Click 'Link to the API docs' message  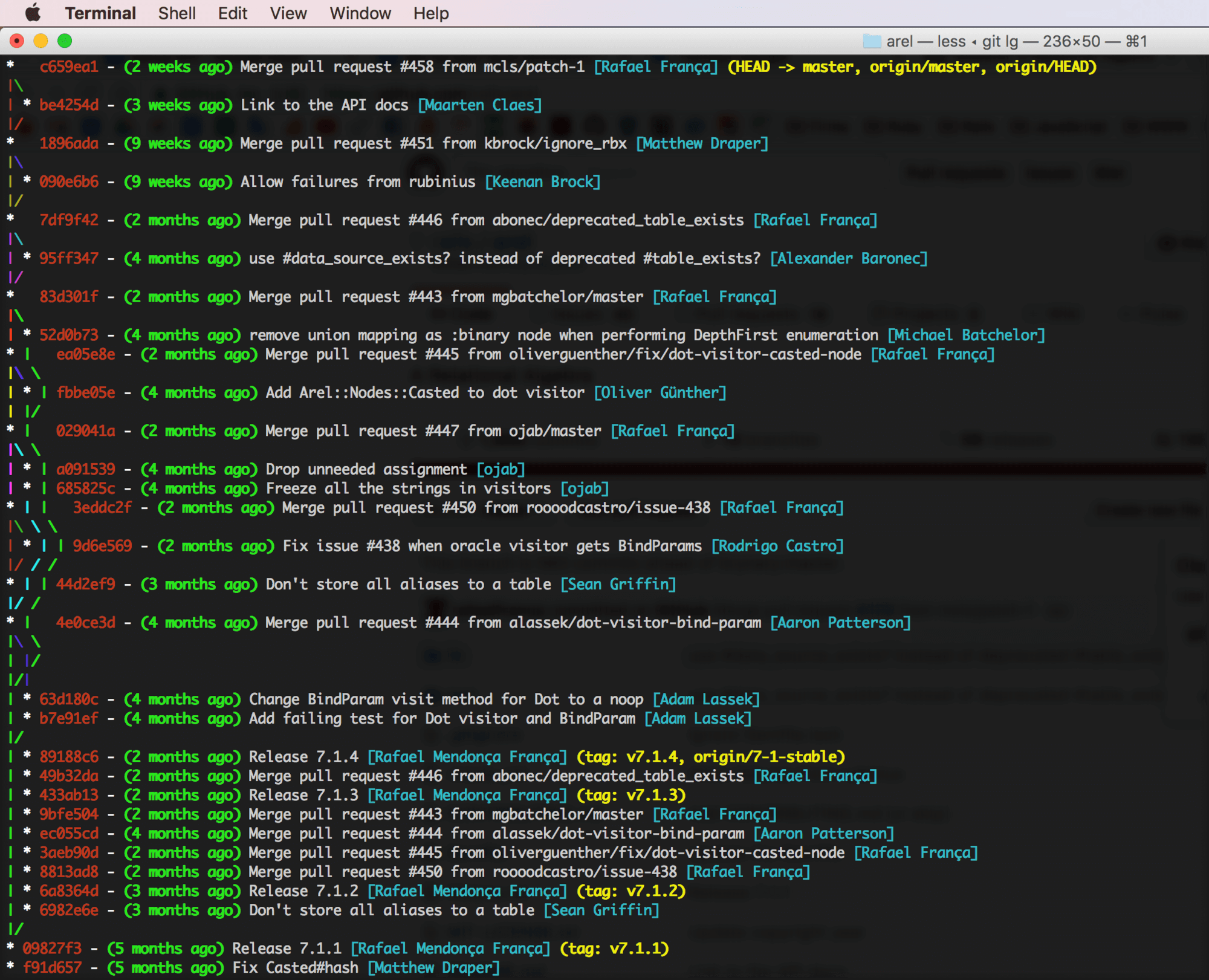[x=325, y=105]
